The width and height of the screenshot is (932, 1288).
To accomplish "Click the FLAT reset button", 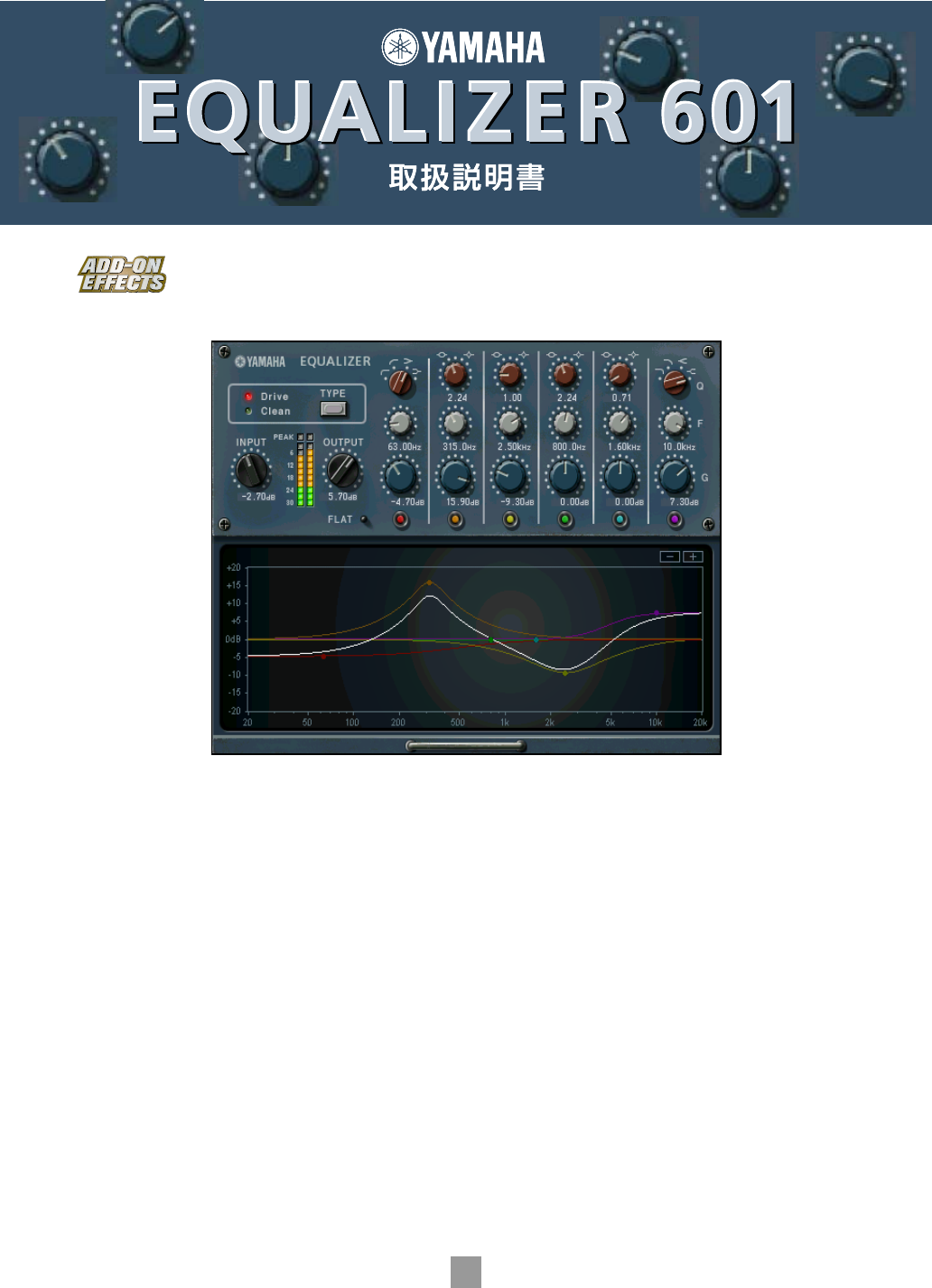I will point(364,520).
